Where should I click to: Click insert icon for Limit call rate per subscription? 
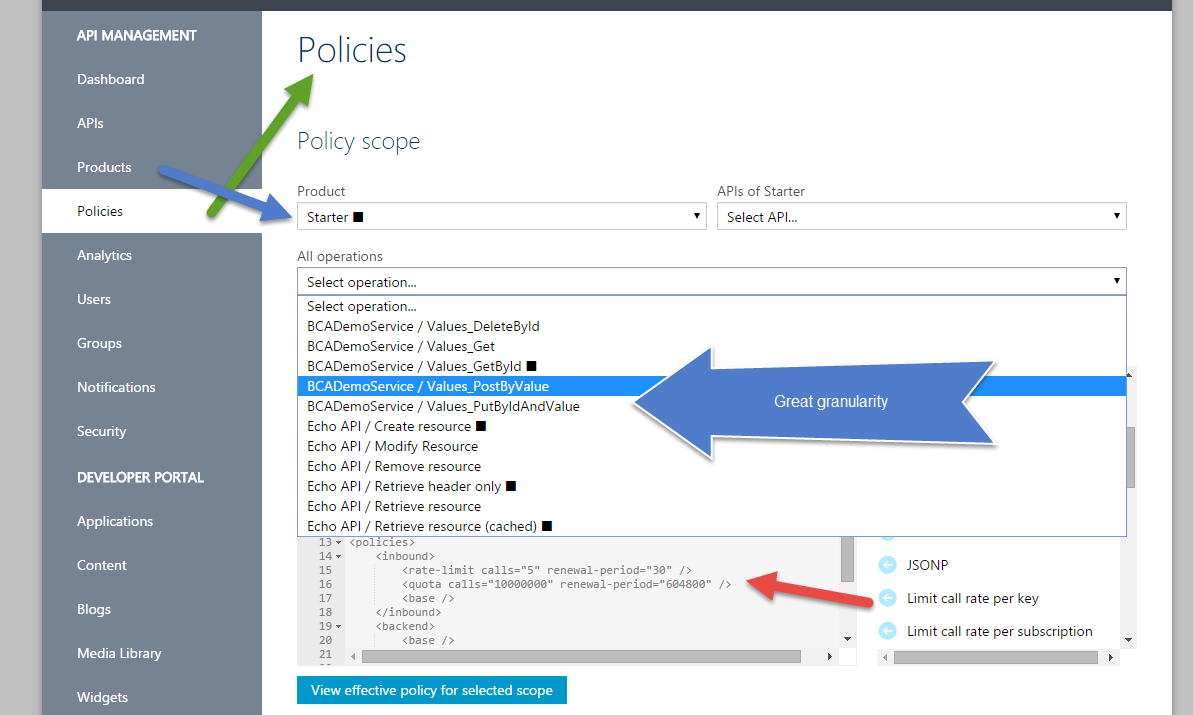[887, 631]
